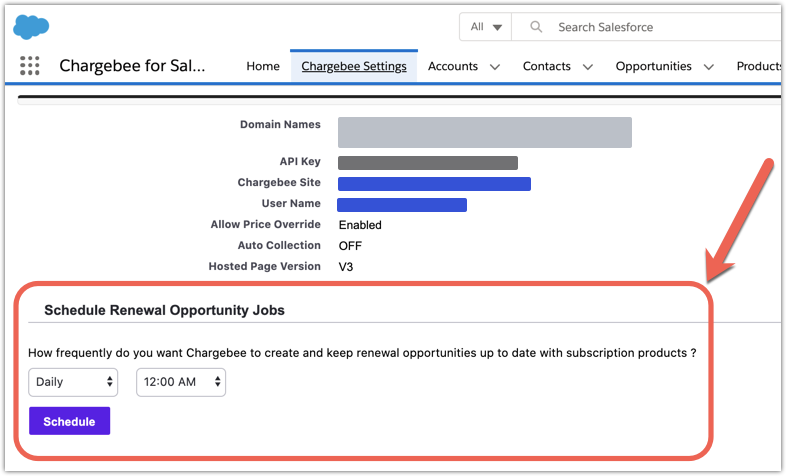Expand the Contacts tab chevron menu
Viewport: 786px width, 476px height.
coord(588,67)
